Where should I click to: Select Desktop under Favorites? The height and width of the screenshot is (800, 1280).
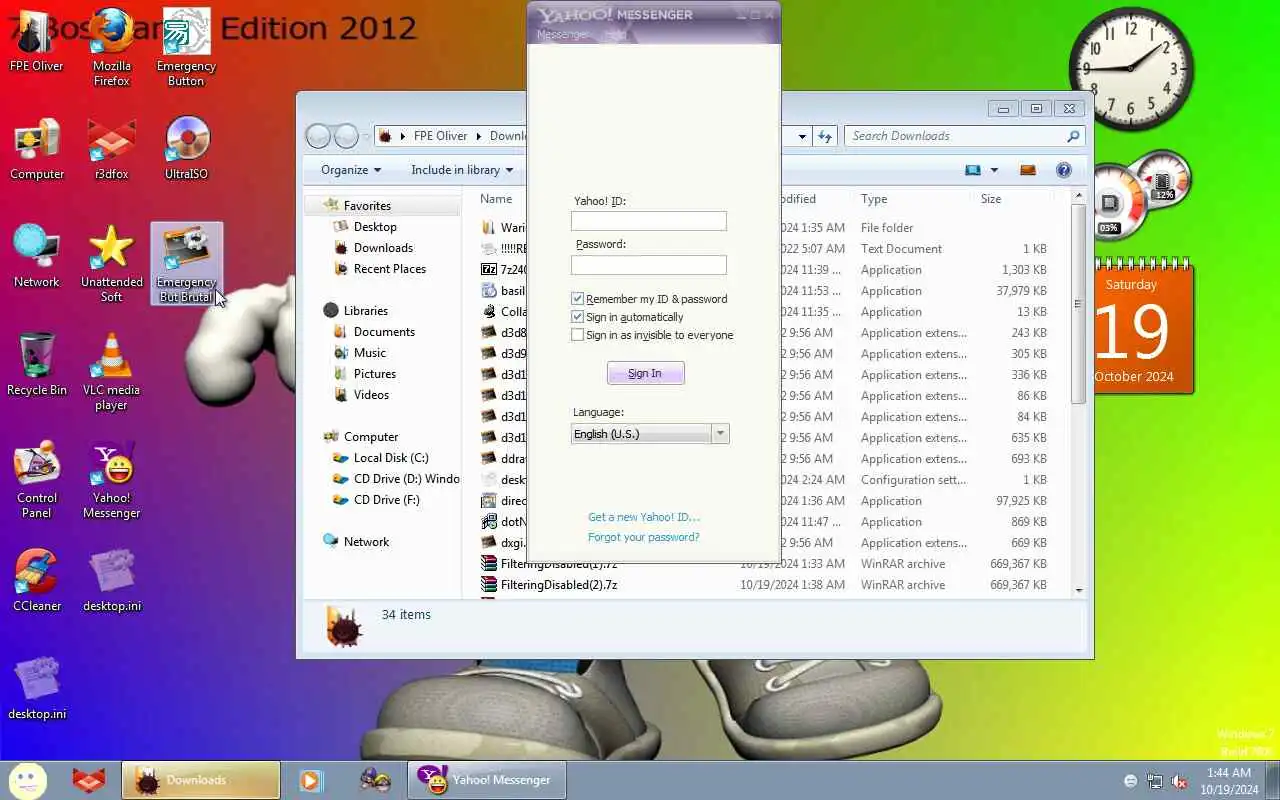pyautogui.click(x=375, y=227)
